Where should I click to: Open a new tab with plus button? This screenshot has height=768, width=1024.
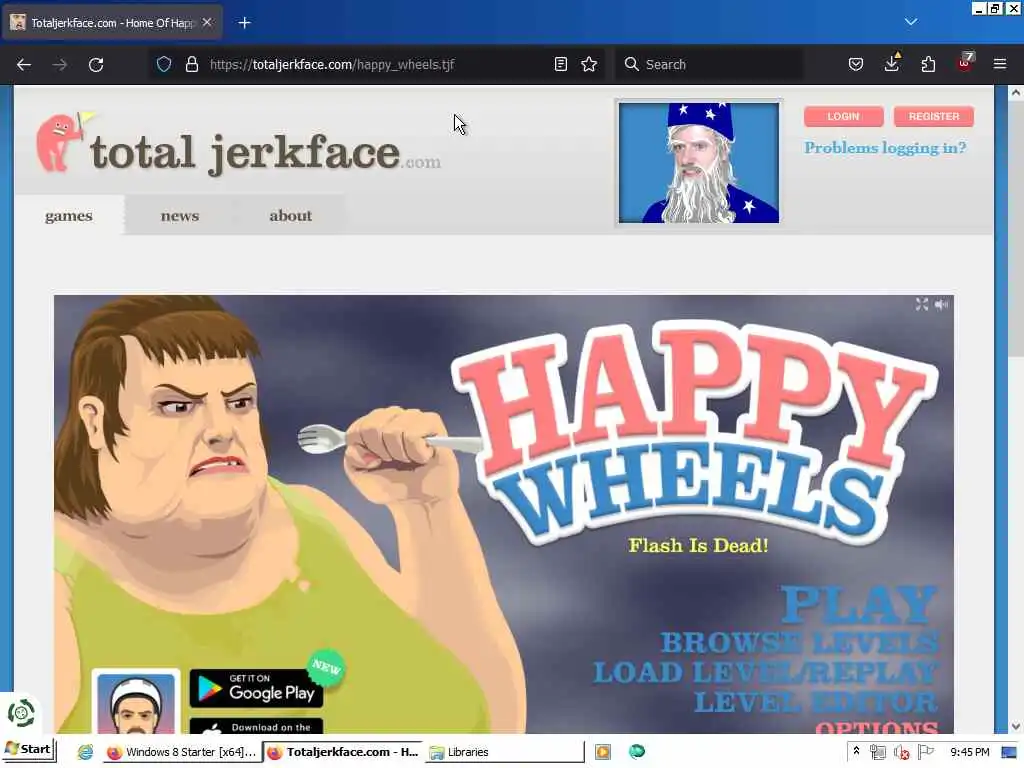click(244, 23)
